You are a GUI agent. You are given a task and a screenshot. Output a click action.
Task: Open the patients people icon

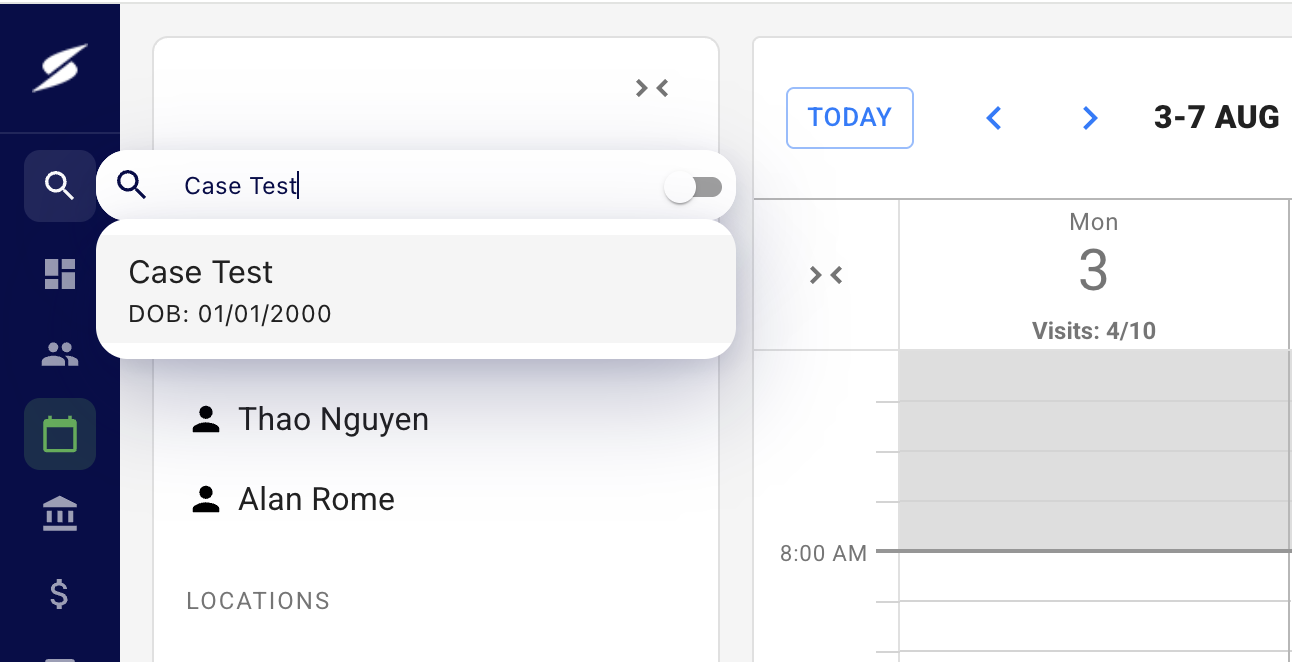pos(60,353)
